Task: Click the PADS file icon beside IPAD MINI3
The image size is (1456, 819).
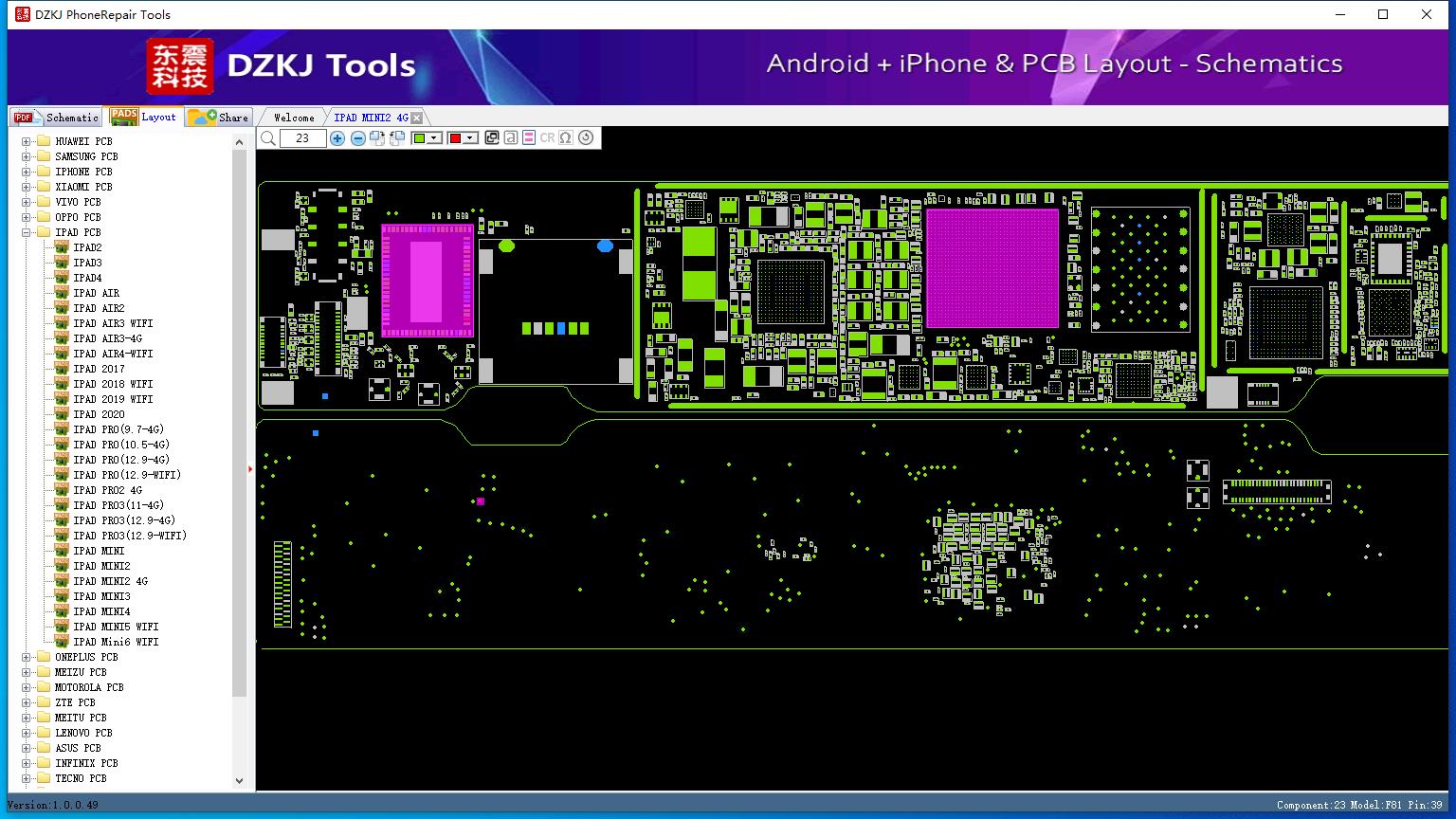Action: (x=62, y=596)
